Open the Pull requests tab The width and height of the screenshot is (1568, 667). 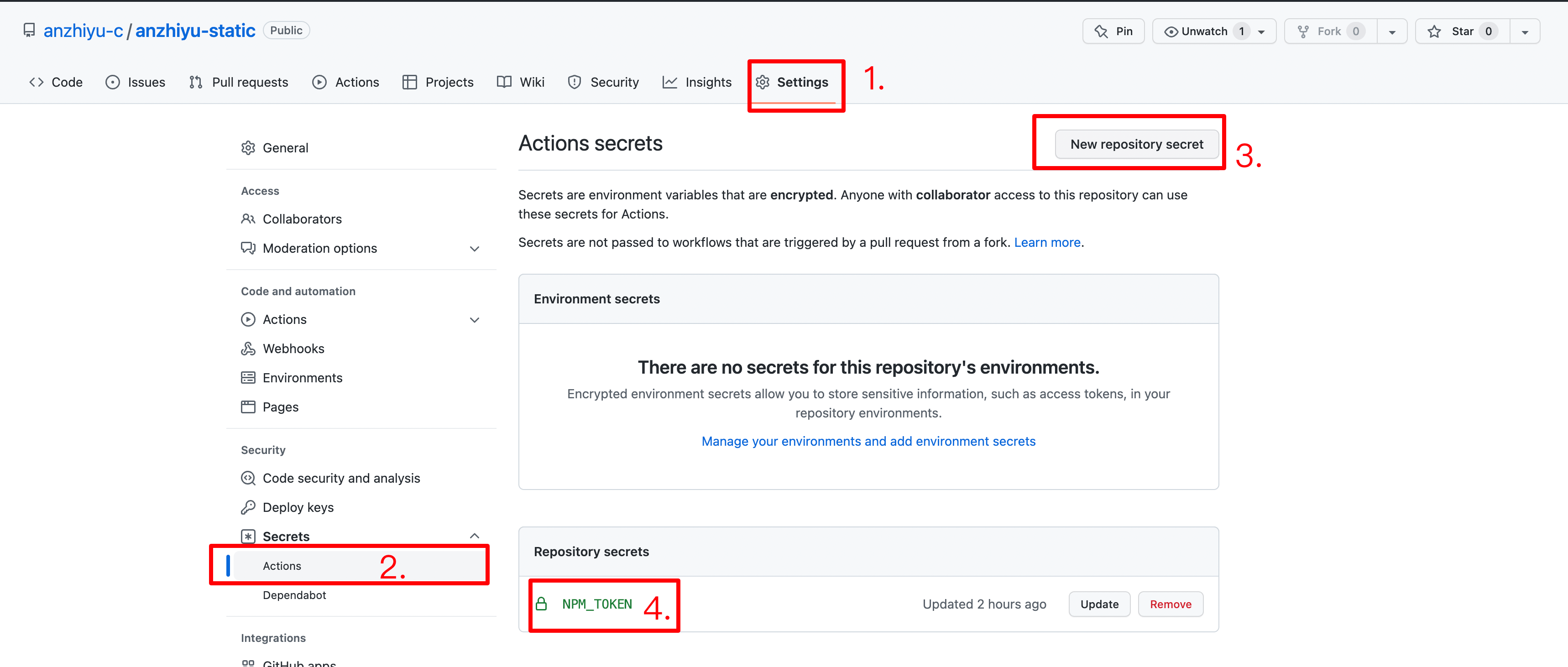239,82
